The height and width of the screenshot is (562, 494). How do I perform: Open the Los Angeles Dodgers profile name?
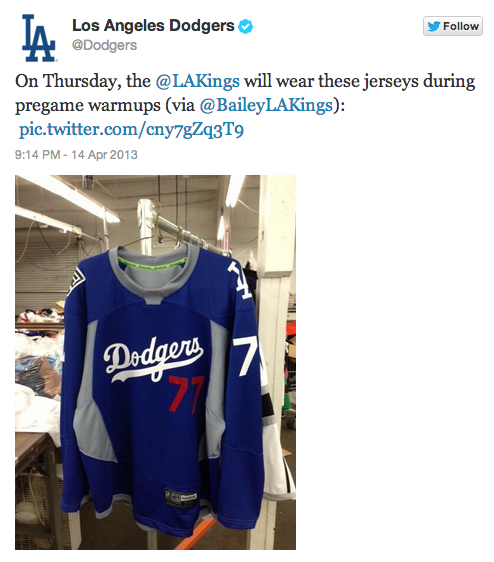pos(153,26)
